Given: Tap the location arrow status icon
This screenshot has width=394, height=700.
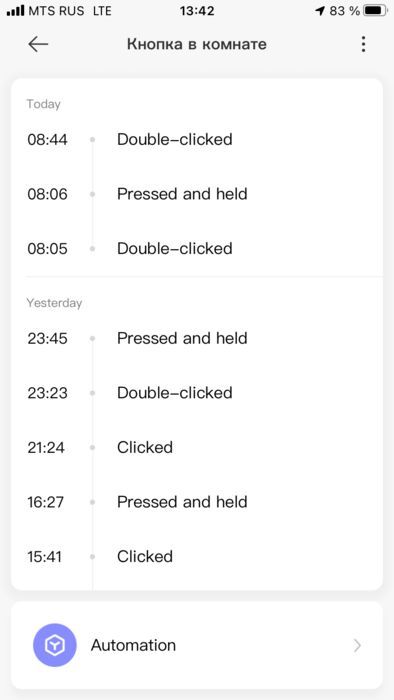Looking at the screenshot, I should (320, 11).
